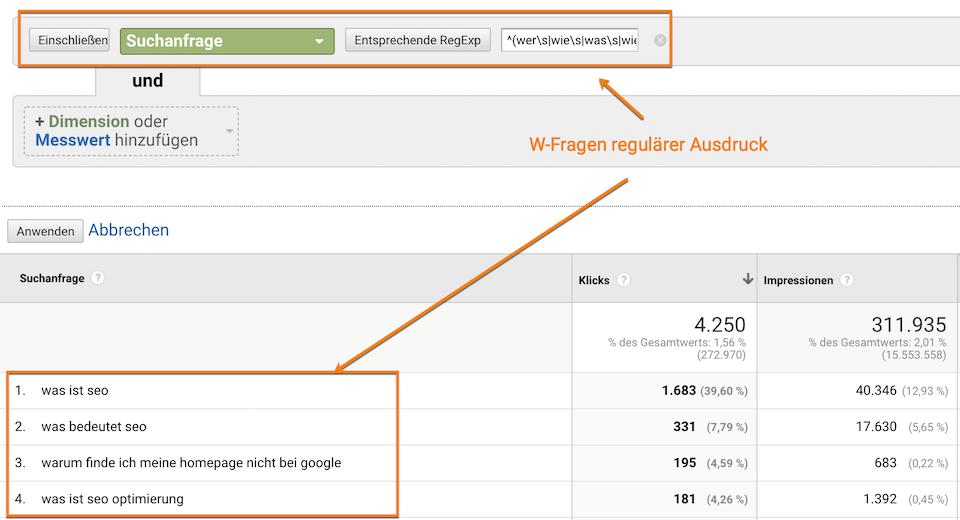
Task: Click the Abbrechen link
Action: click(x=129, y=230)
